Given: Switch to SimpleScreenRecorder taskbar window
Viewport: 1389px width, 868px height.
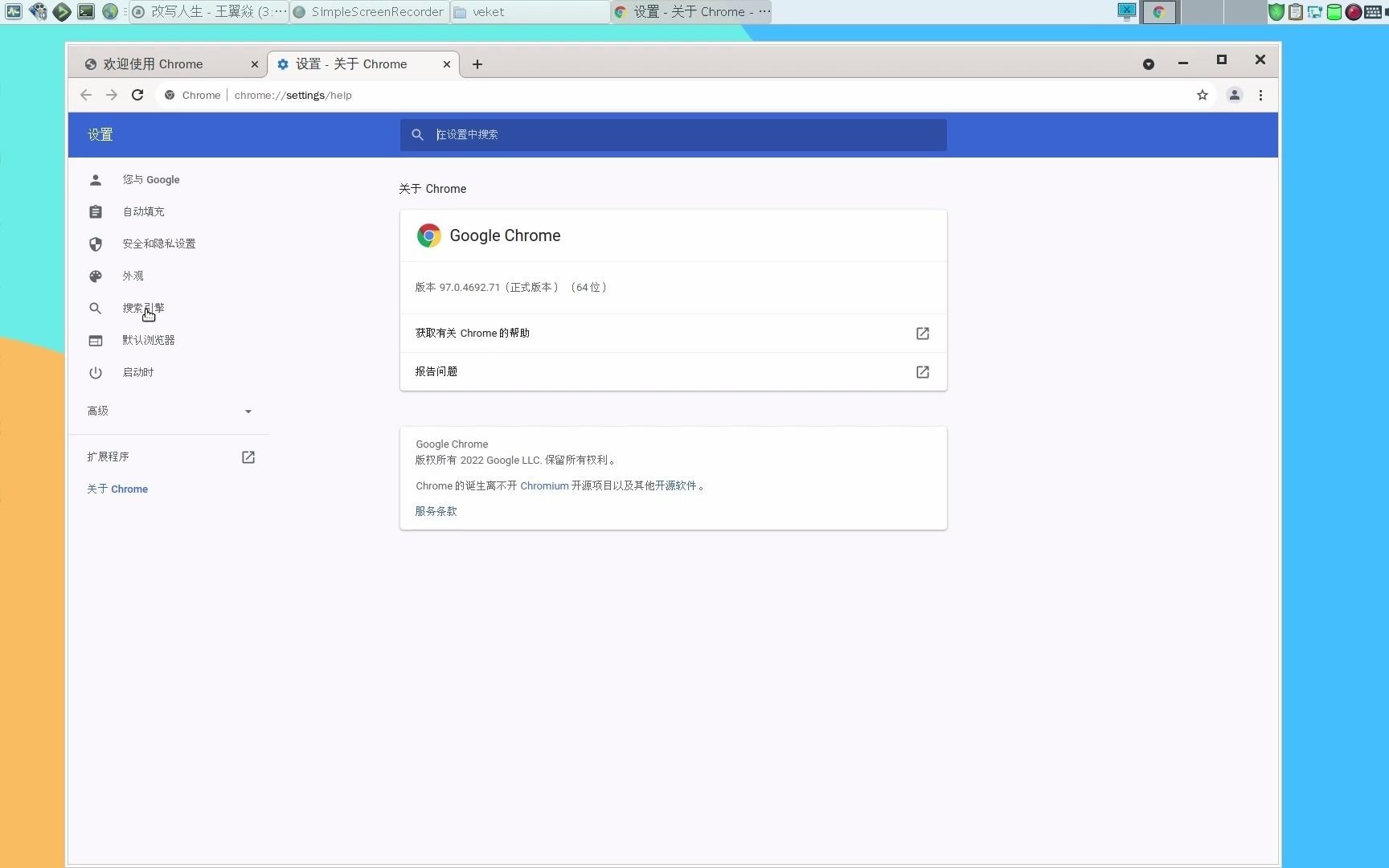Looking at the screenshot, I should (369, 11).
